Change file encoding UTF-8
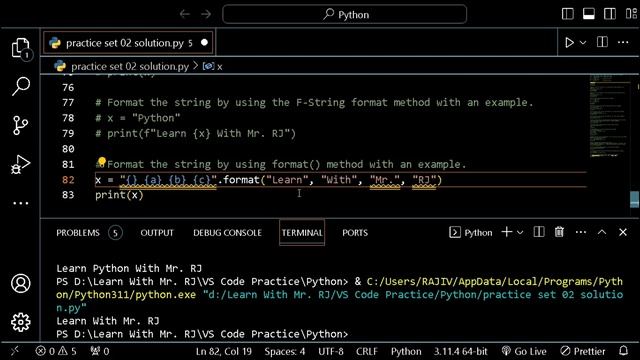 [x=331, y=351]
